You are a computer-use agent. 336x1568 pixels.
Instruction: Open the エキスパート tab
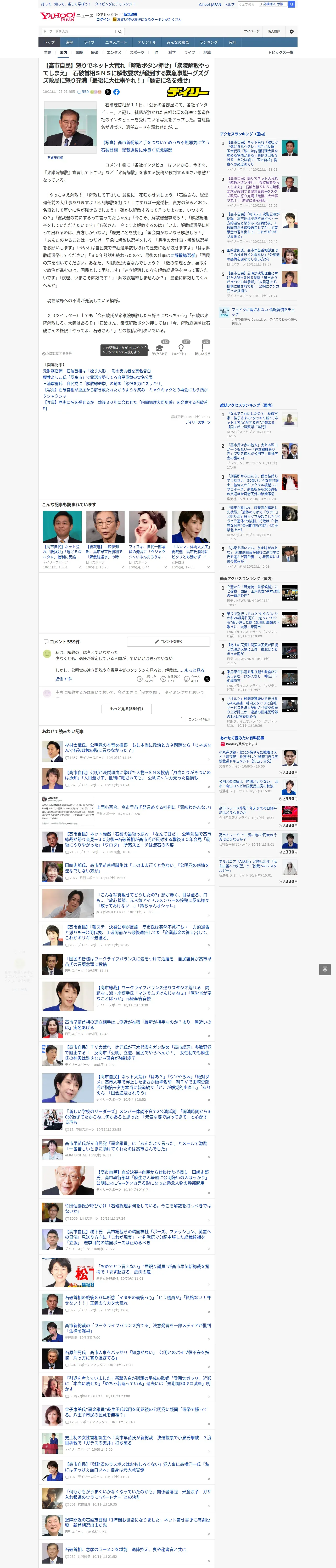pyautogui.click(x=116, y=43)
